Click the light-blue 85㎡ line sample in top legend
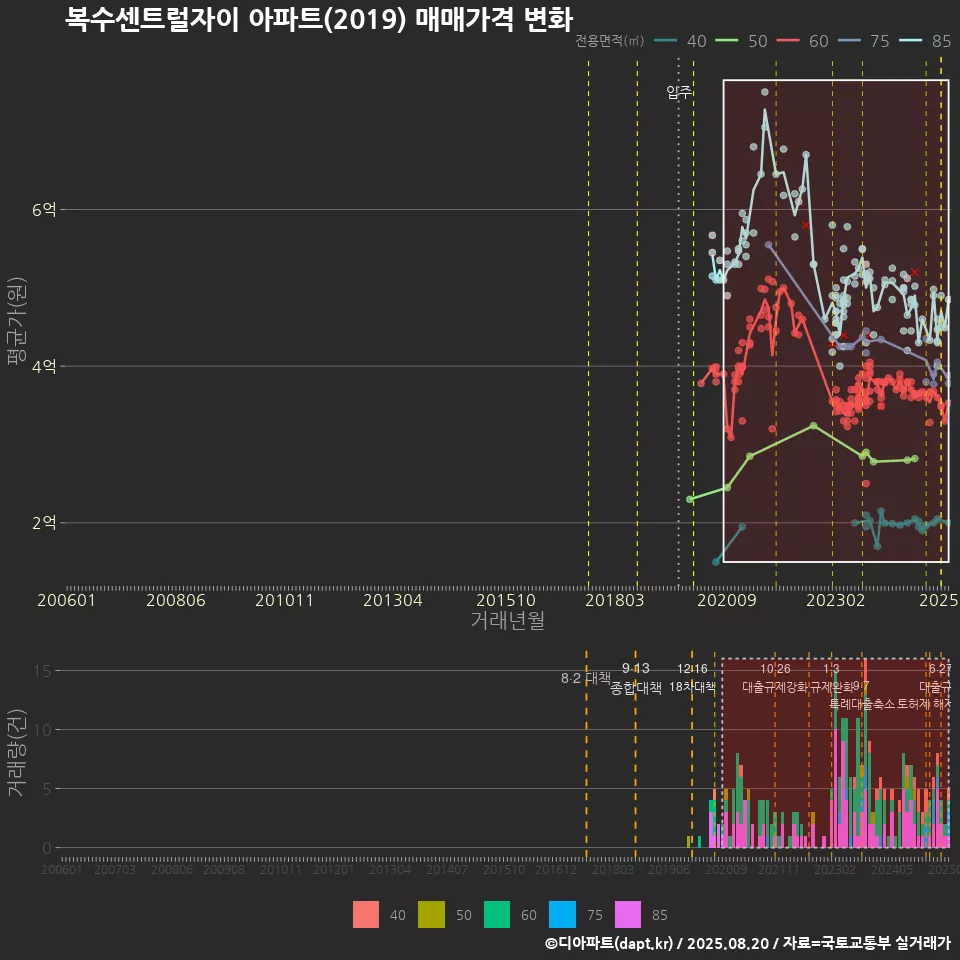This screenshot has width=960, height=960. point(910,40)
